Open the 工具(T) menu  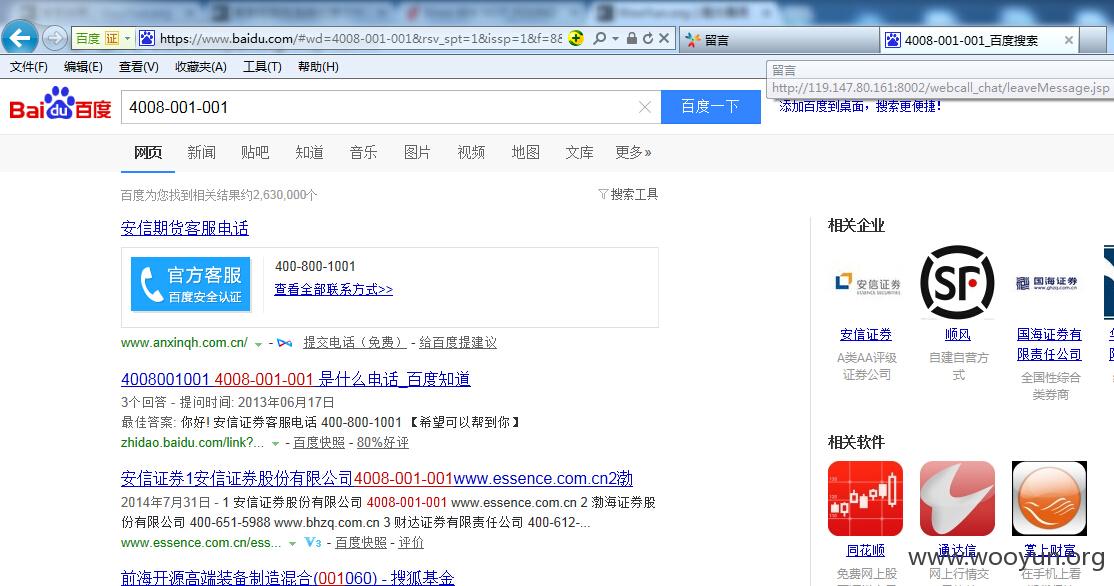click(262, 67)
